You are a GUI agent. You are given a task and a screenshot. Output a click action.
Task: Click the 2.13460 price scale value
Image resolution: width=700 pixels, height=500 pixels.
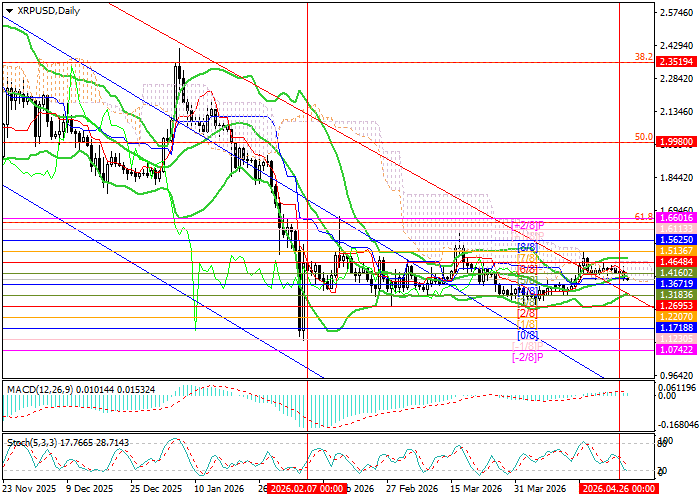(x=677, y=112)
